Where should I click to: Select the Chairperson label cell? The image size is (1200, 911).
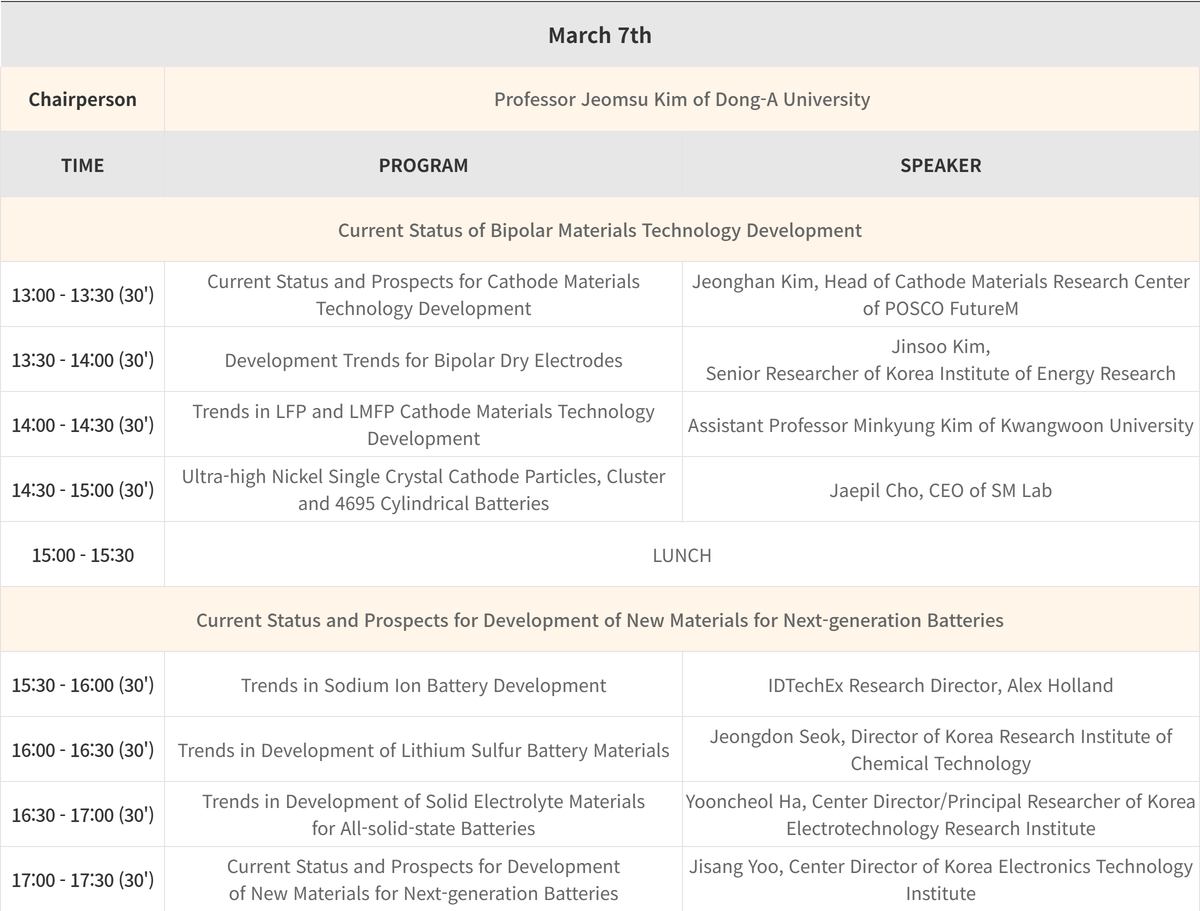[x=82, y=99]
